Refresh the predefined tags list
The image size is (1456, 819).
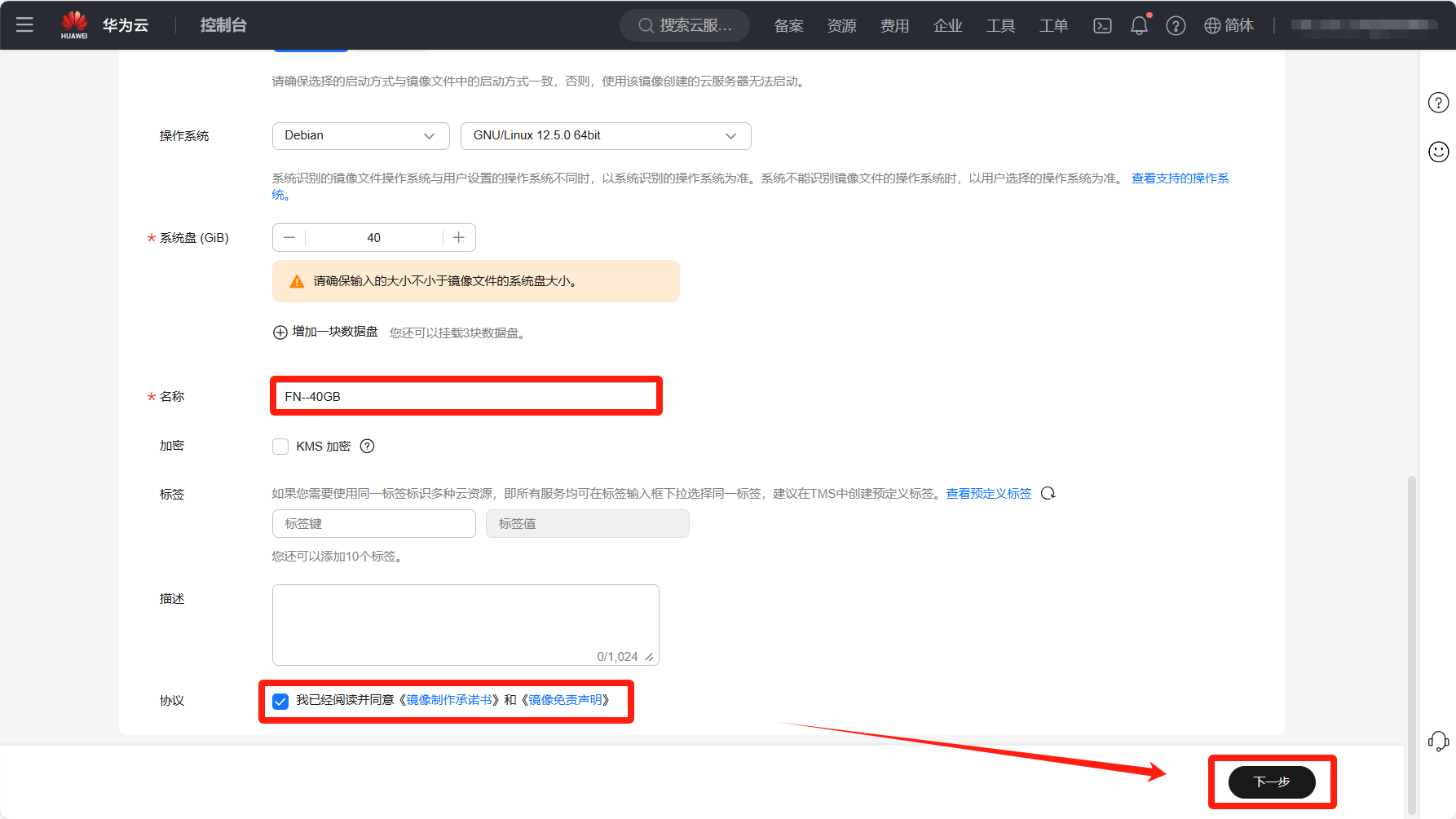coord(1048,493)
